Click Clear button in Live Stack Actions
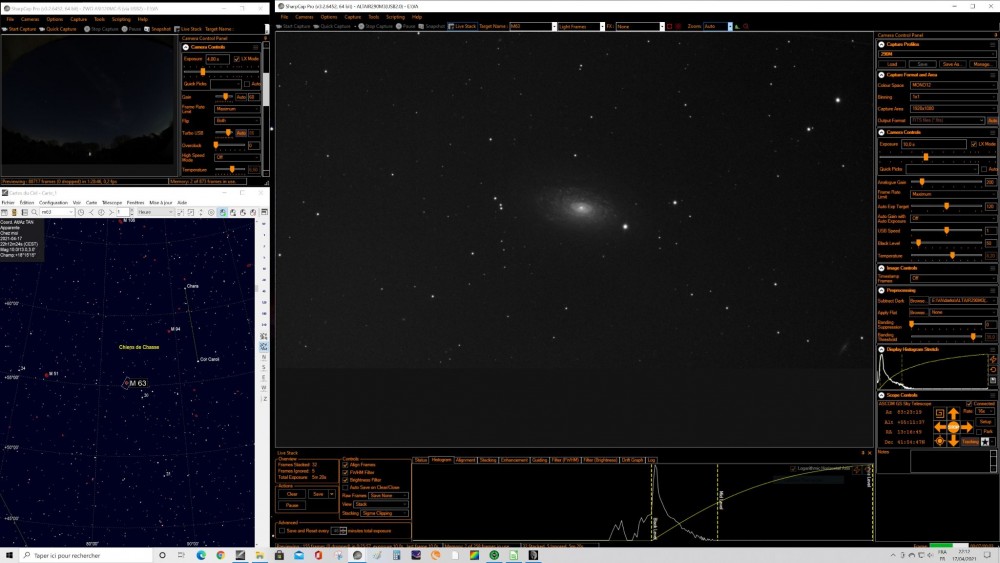 coord(292,494)
